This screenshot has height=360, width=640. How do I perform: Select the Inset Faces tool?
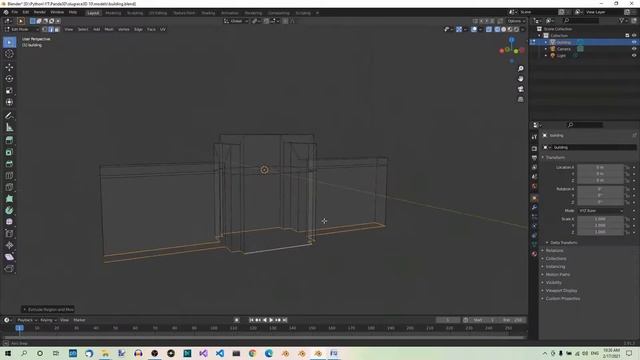(x=9, y=152)
